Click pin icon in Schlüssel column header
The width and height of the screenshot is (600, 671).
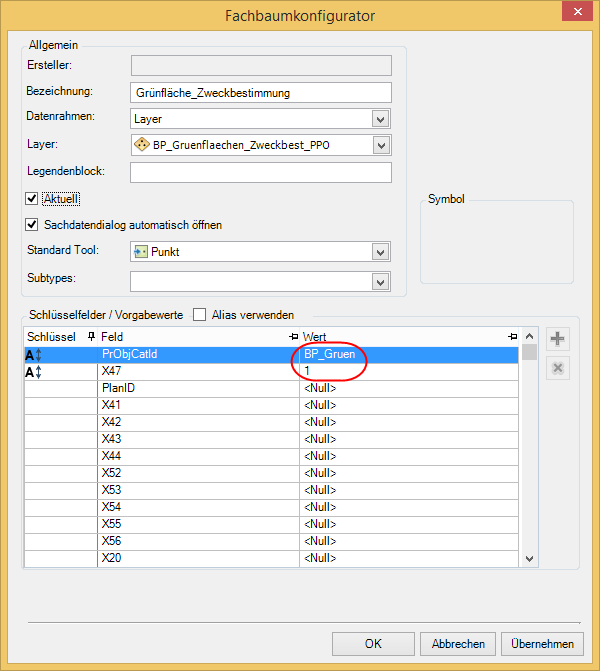[x=92, y=337]
